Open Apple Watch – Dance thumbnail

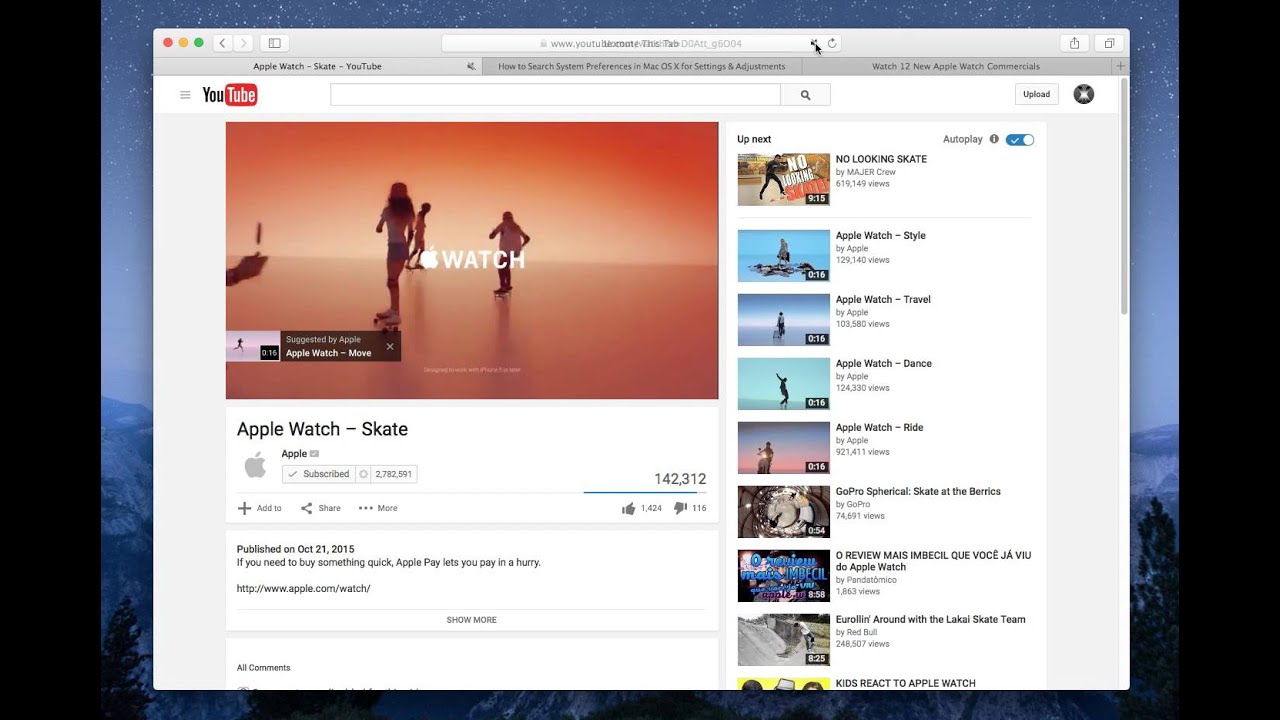tap(784, 383)
